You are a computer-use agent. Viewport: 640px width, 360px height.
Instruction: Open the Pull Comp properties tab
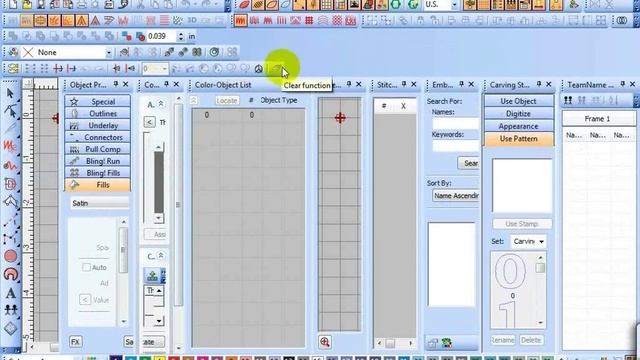(98, 149)
